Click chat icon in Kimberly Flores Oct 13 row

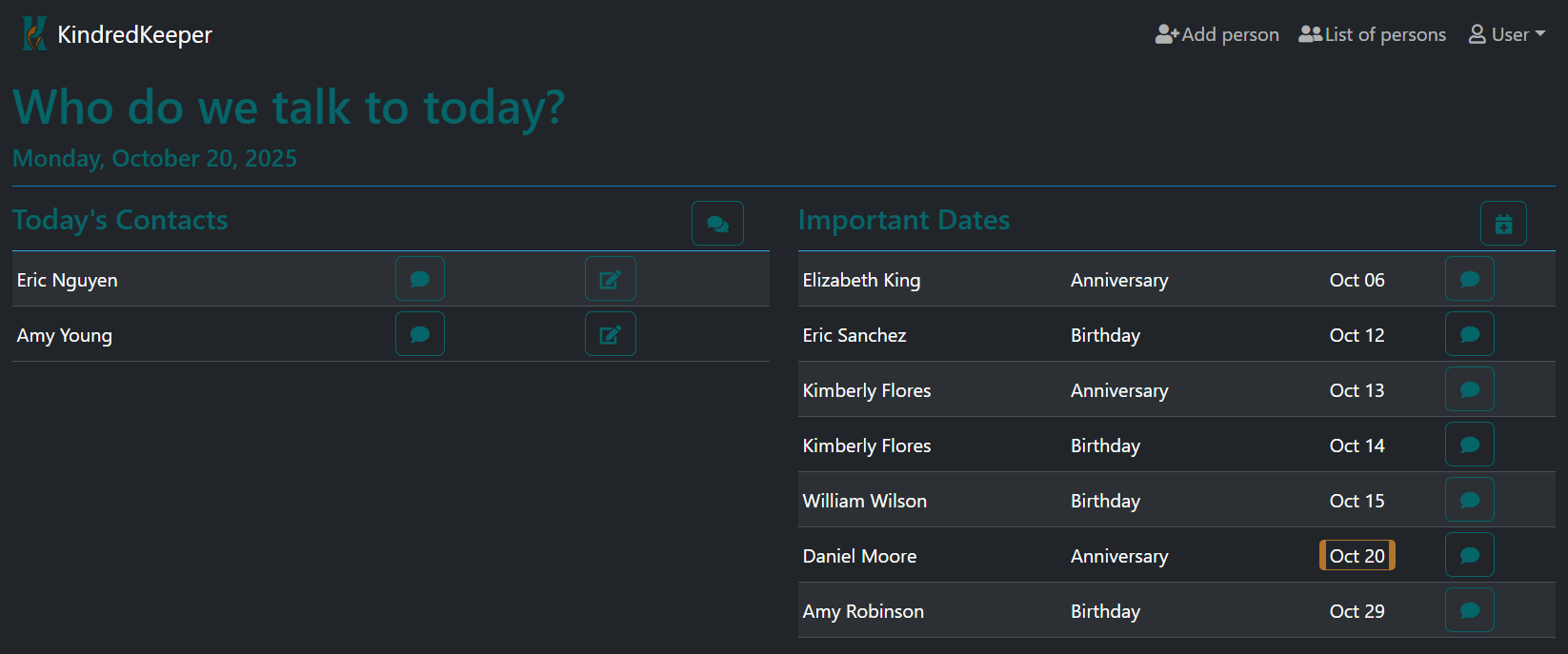(1469, 389)
